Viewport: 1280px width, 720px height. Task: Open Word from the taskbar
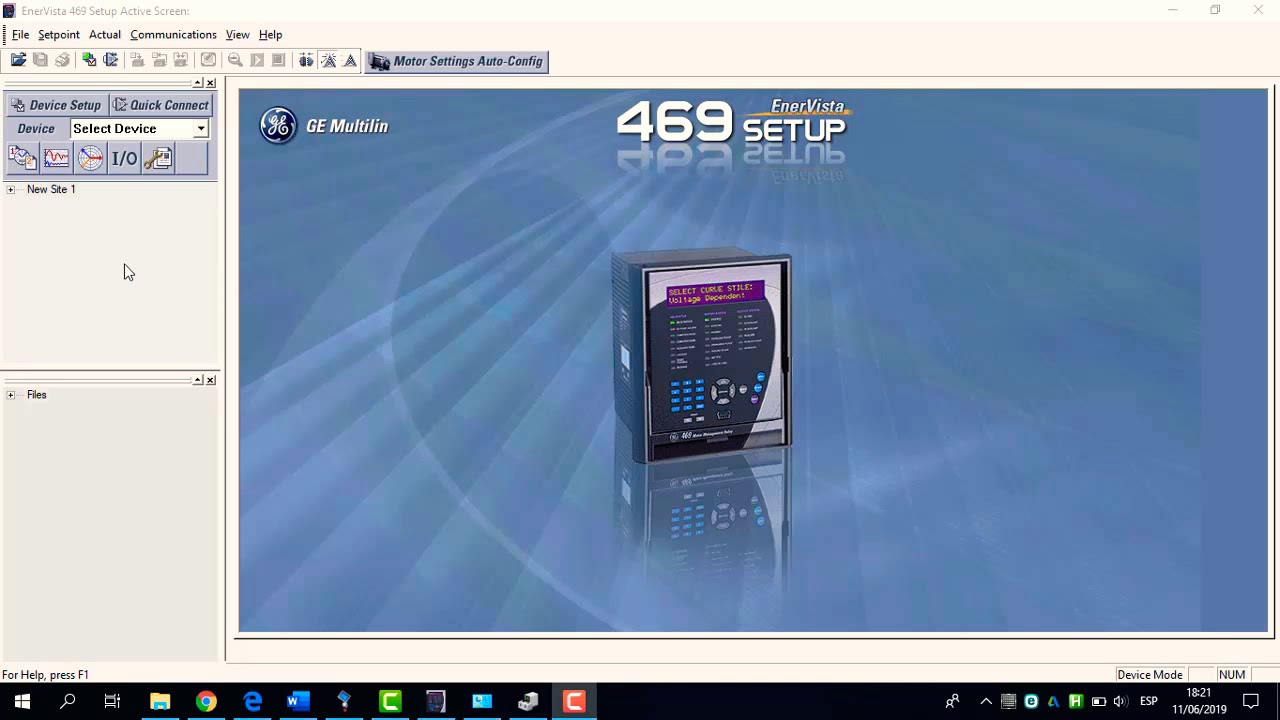(x=297, y=701)
